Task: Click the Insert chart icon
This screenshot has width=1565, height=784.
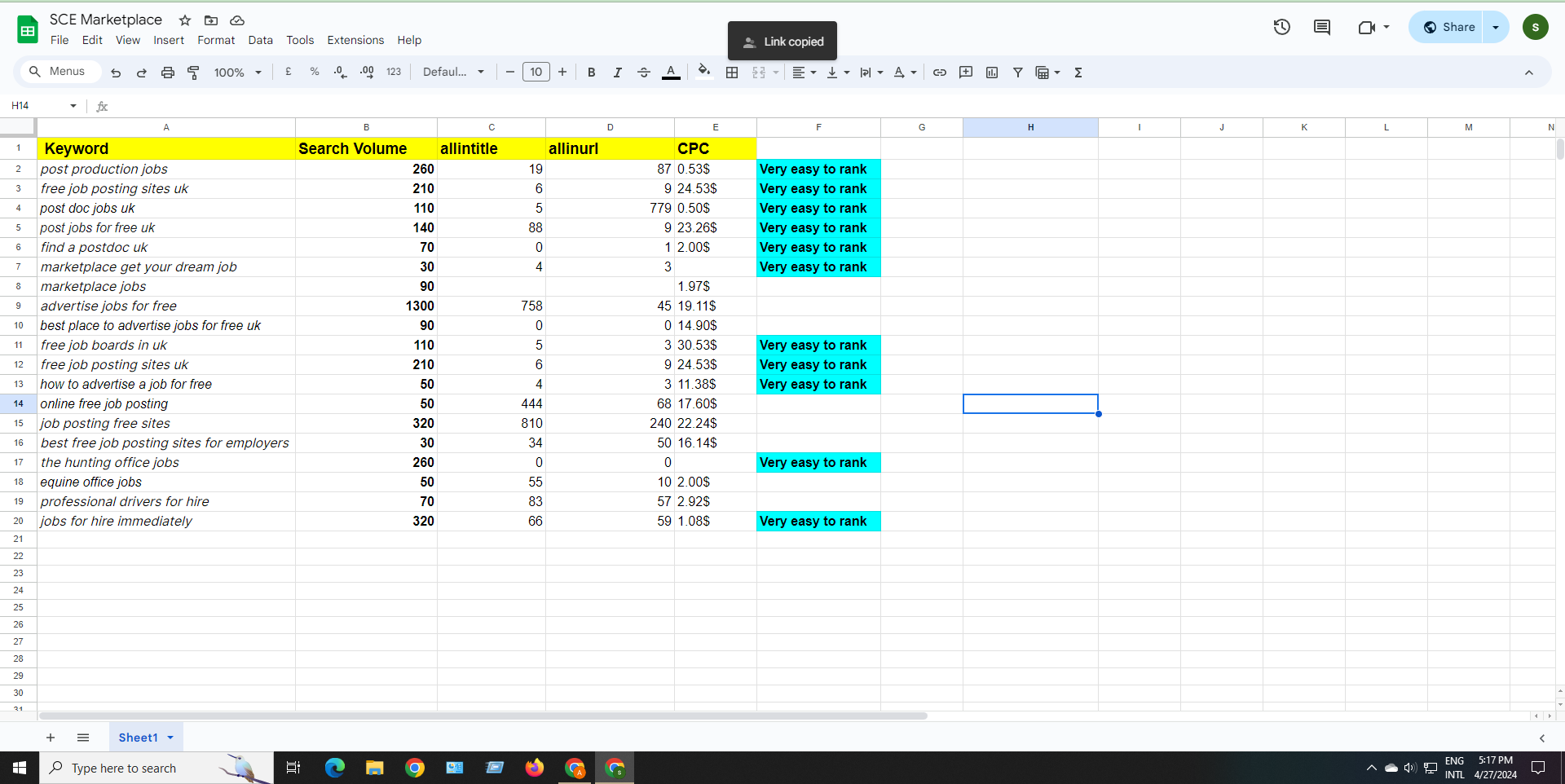Action: (x=992, y=73)
